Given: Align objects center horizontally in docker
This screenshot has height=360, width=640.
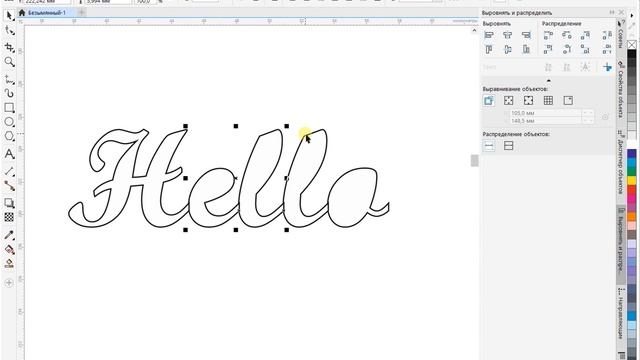Looking at the screenshot, I should pos(507,35).
